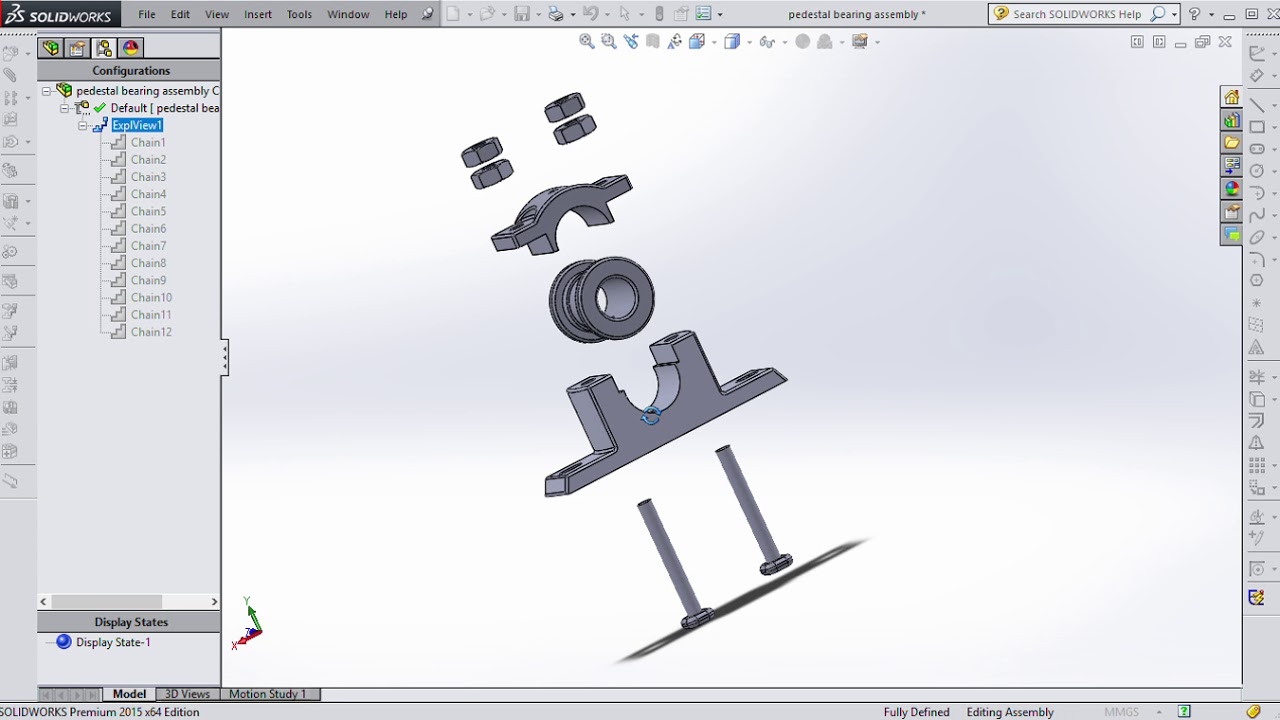Select the Chain12 explode step
1280x720 pixels.
point(151,332)
